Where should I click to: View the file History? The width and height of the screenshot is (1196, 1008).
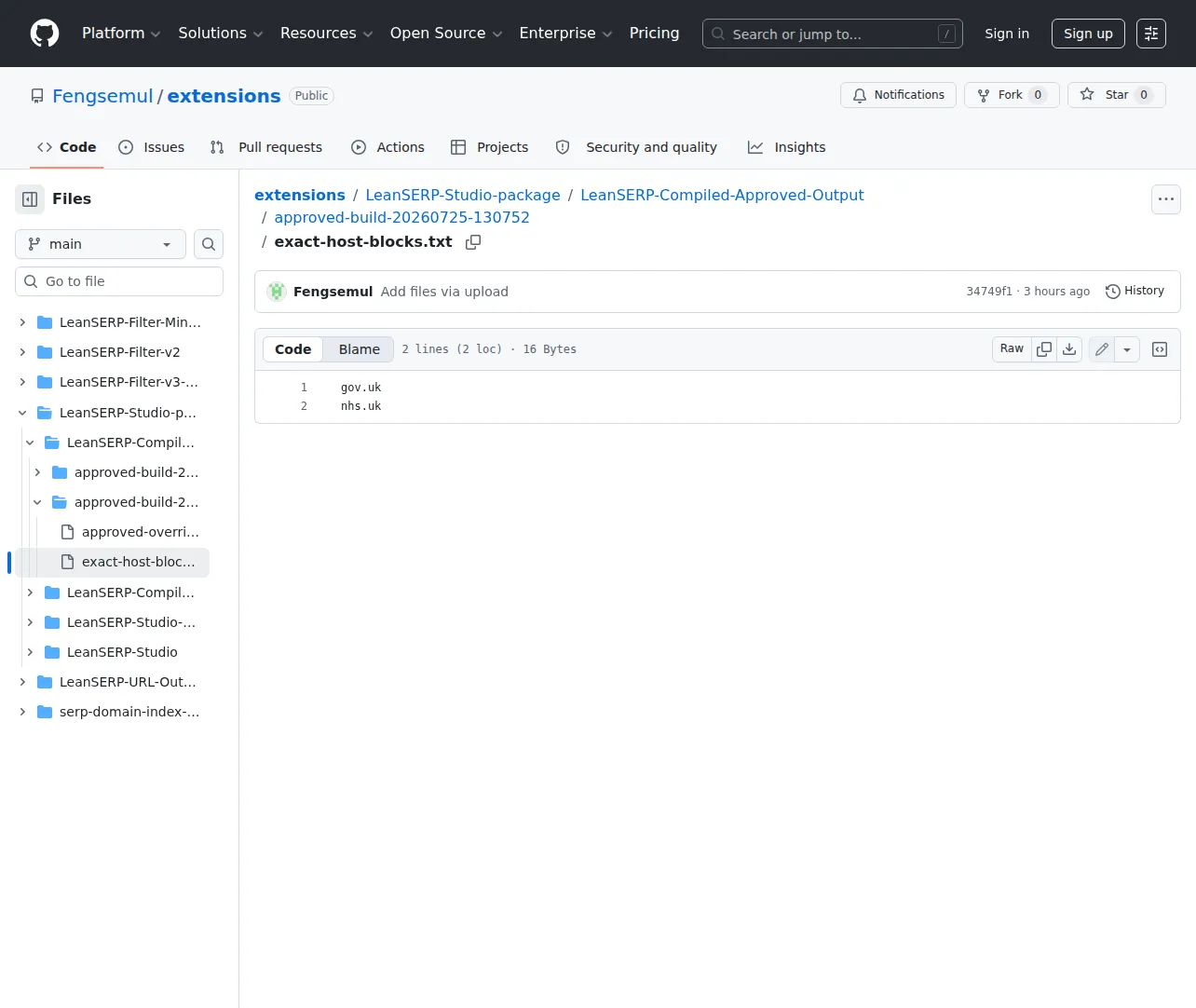(x=1135, y=292)
